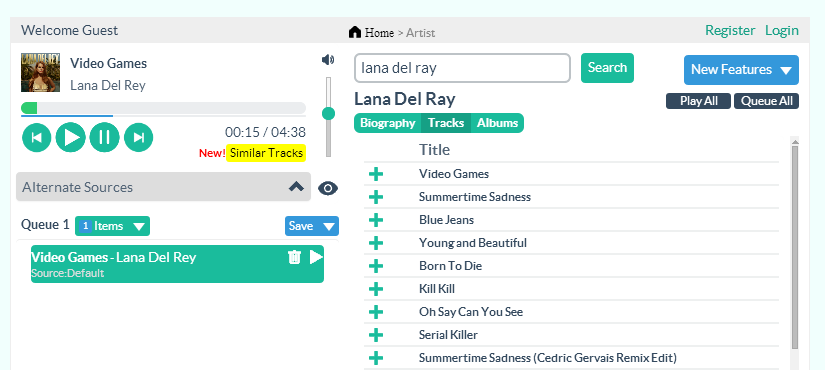The width and height of the screenshot is (825, 370).
Task: Skip to previous track button
Action: click(x=36, y=137)
